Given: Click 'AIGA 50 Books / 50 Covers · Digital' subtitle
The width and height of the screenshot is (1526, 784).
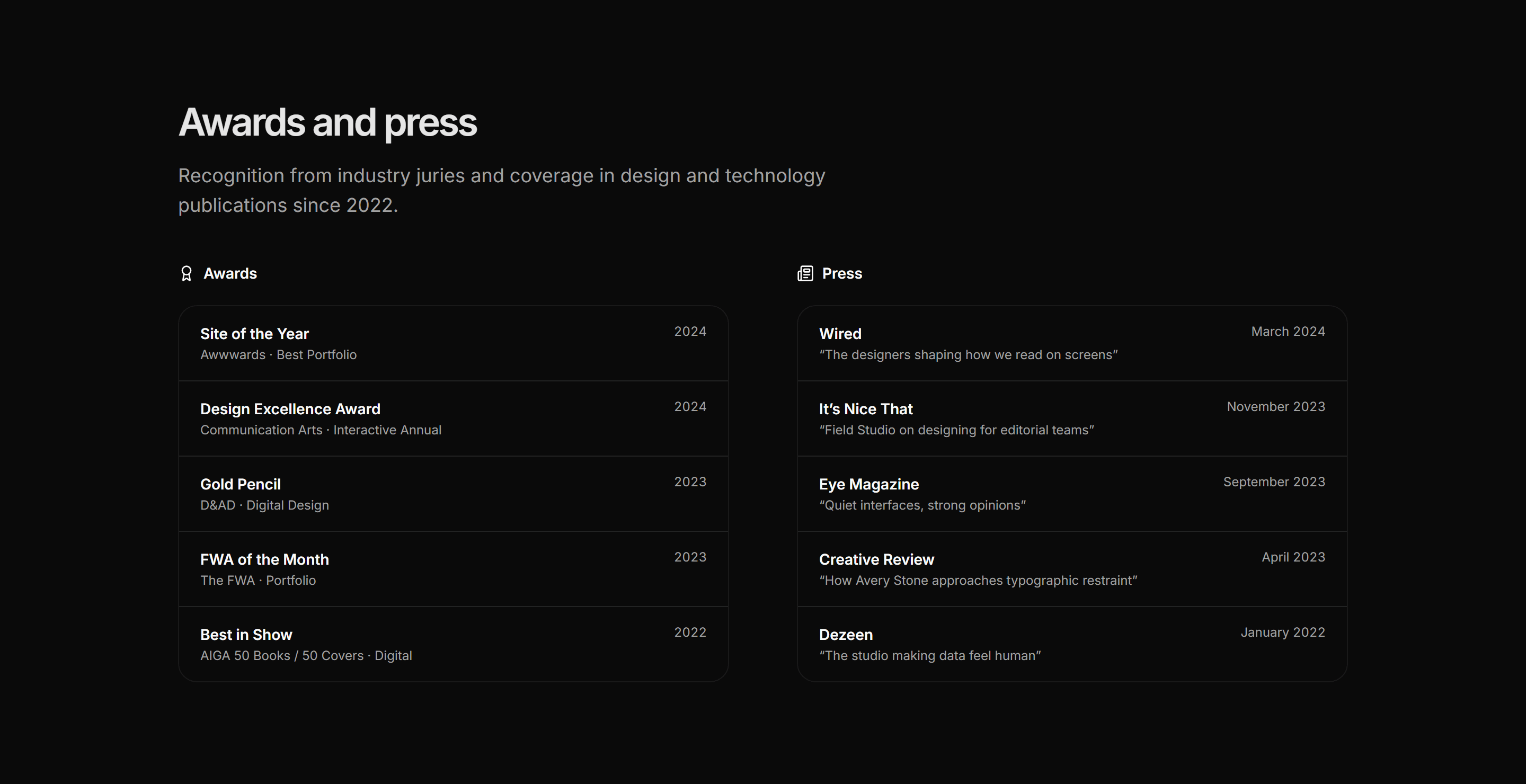Looking at the screenshot, I should click(x=306, y=655).
